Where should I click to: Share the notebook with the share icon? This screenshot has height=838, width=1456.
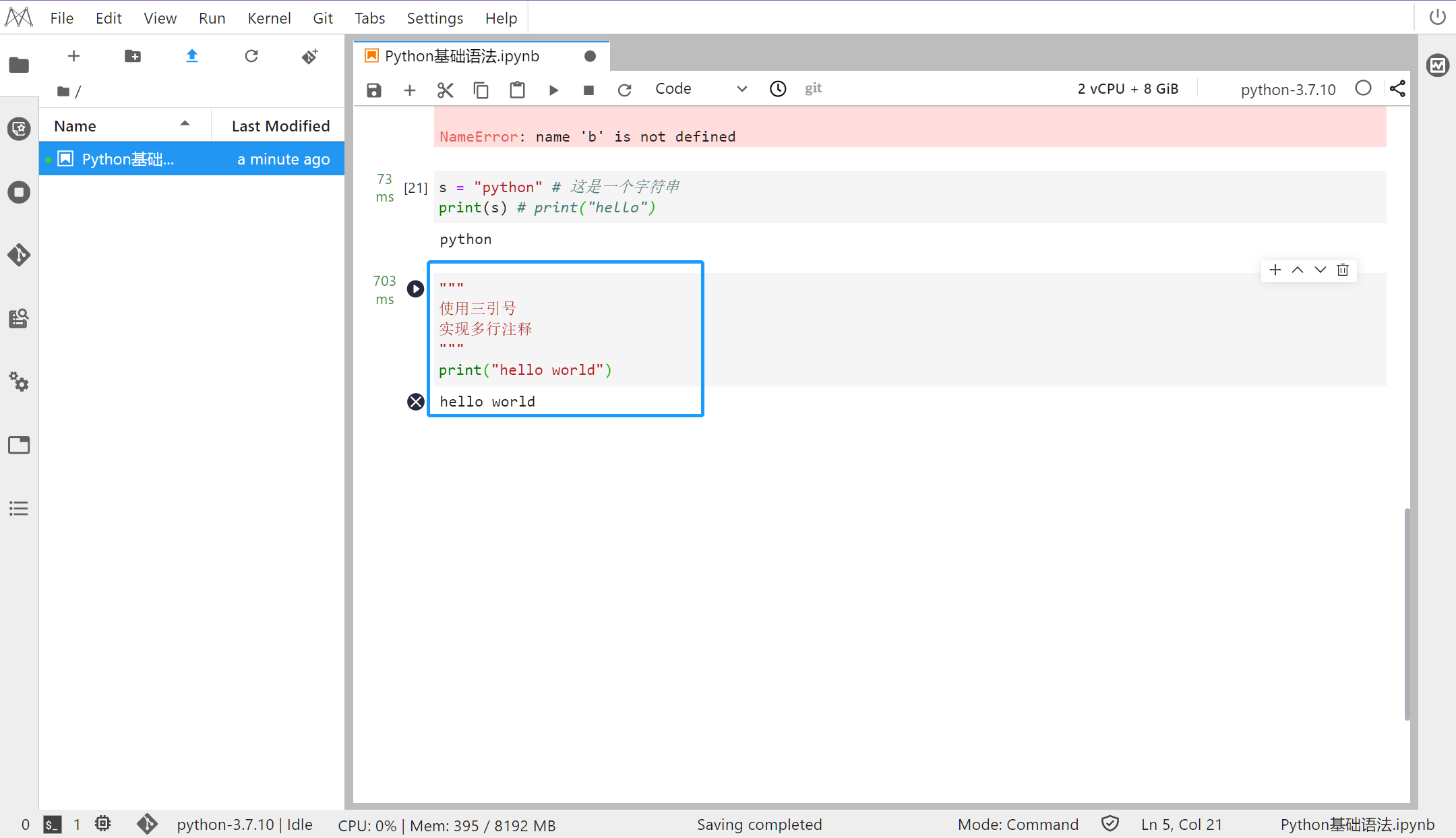1397,88
